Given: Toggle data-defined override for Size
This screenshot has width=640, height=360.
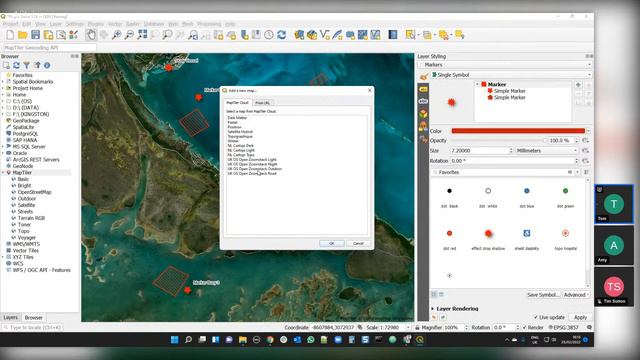Looking at the screenshot, I should [585, 151].
